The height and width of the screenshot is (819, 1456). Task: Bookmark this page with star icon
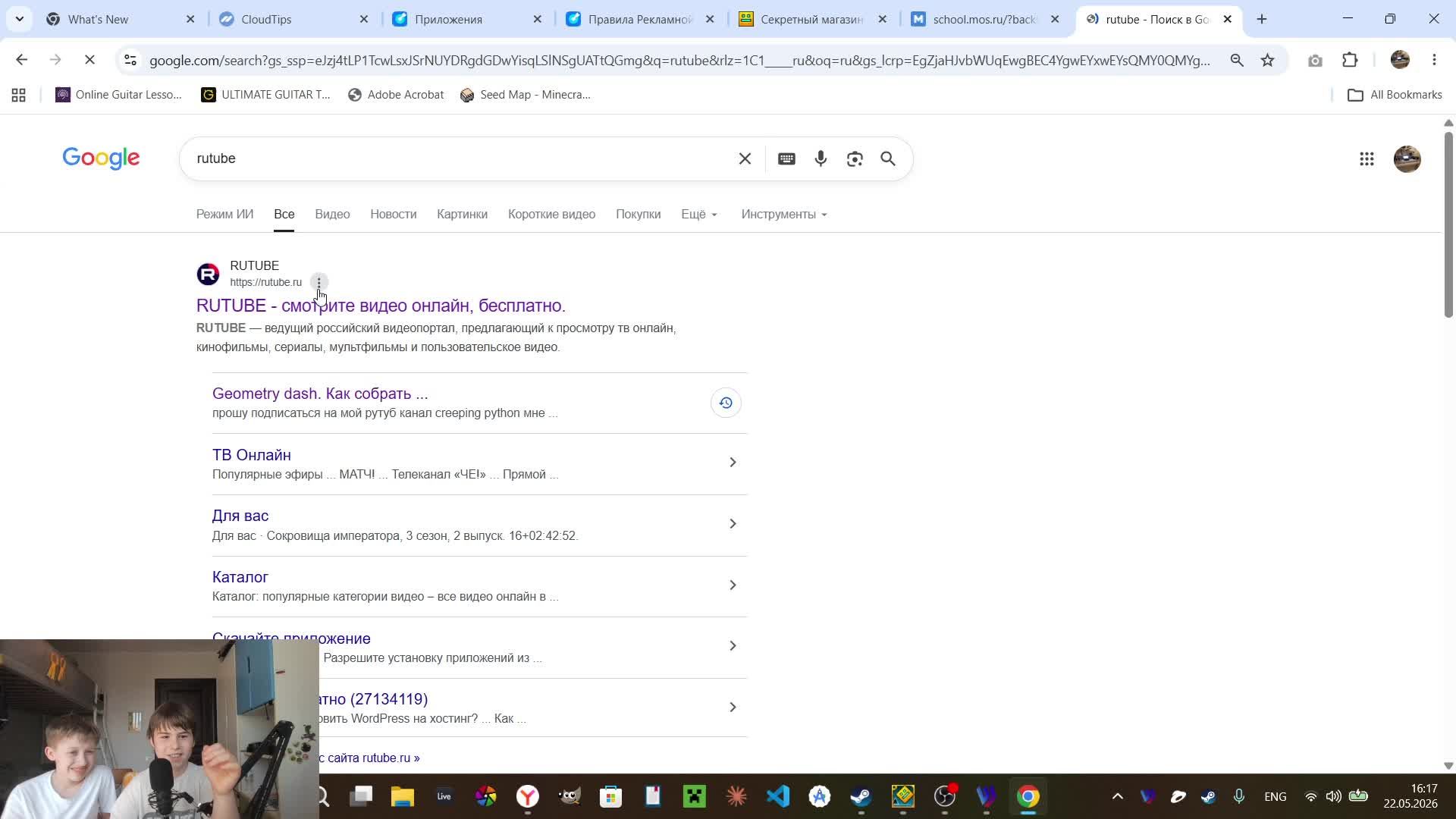1268,60
